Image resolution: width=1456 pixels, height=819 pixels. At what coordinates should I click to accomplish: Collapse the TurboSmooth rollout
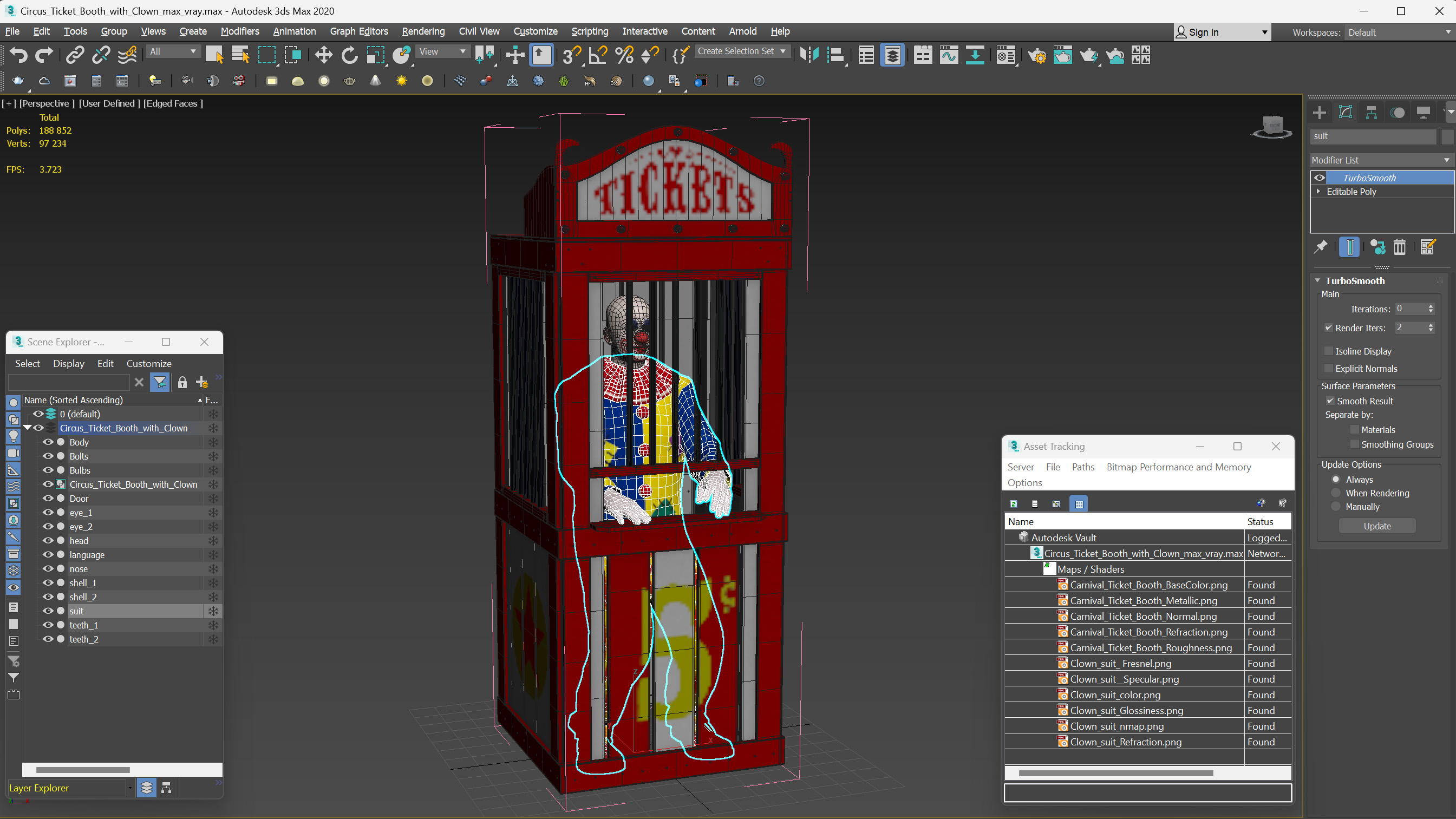click(1317, 280)
